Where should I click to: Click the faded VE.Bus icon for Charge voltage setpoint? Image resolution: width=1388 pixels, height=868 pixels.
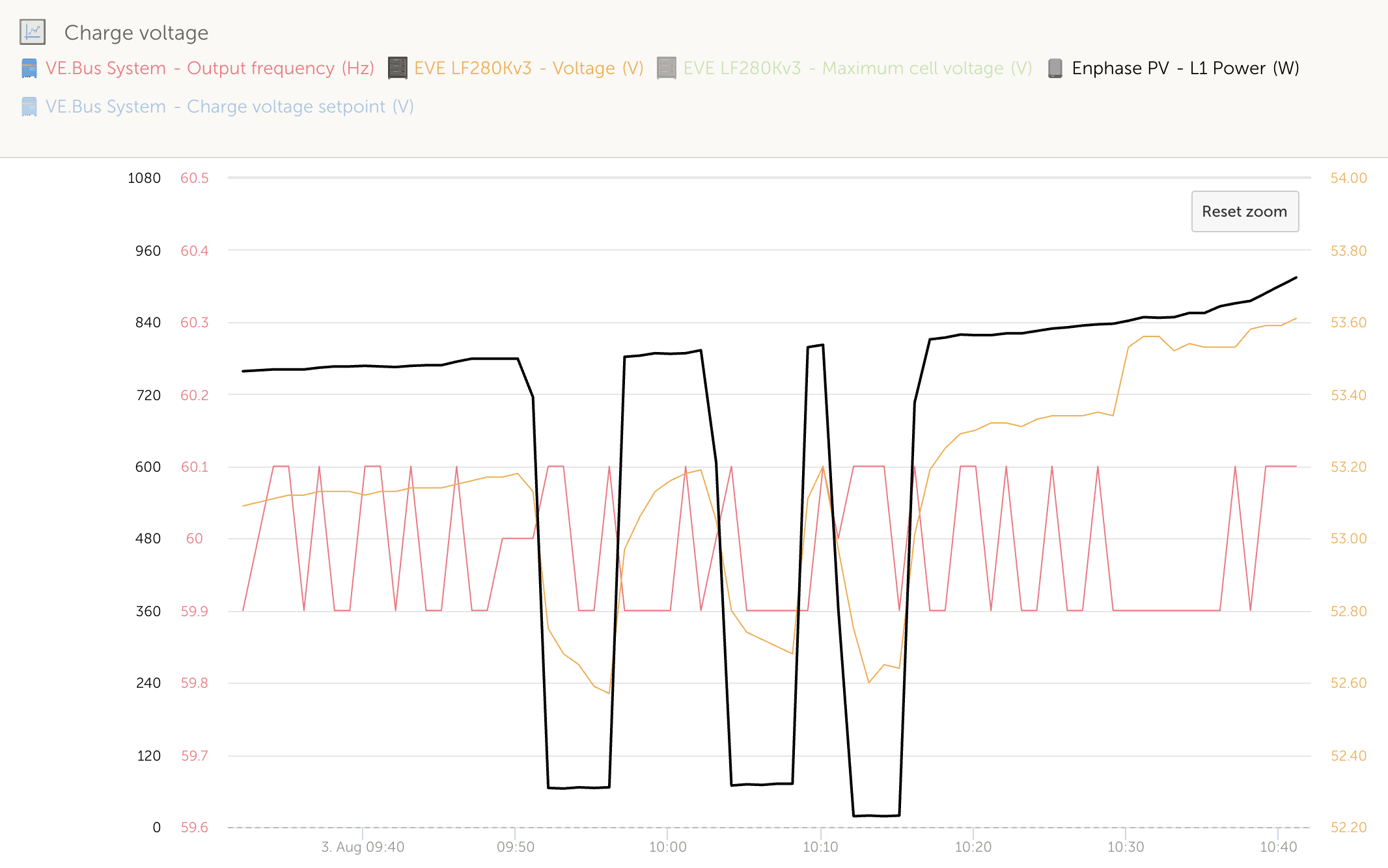point(29,107)
